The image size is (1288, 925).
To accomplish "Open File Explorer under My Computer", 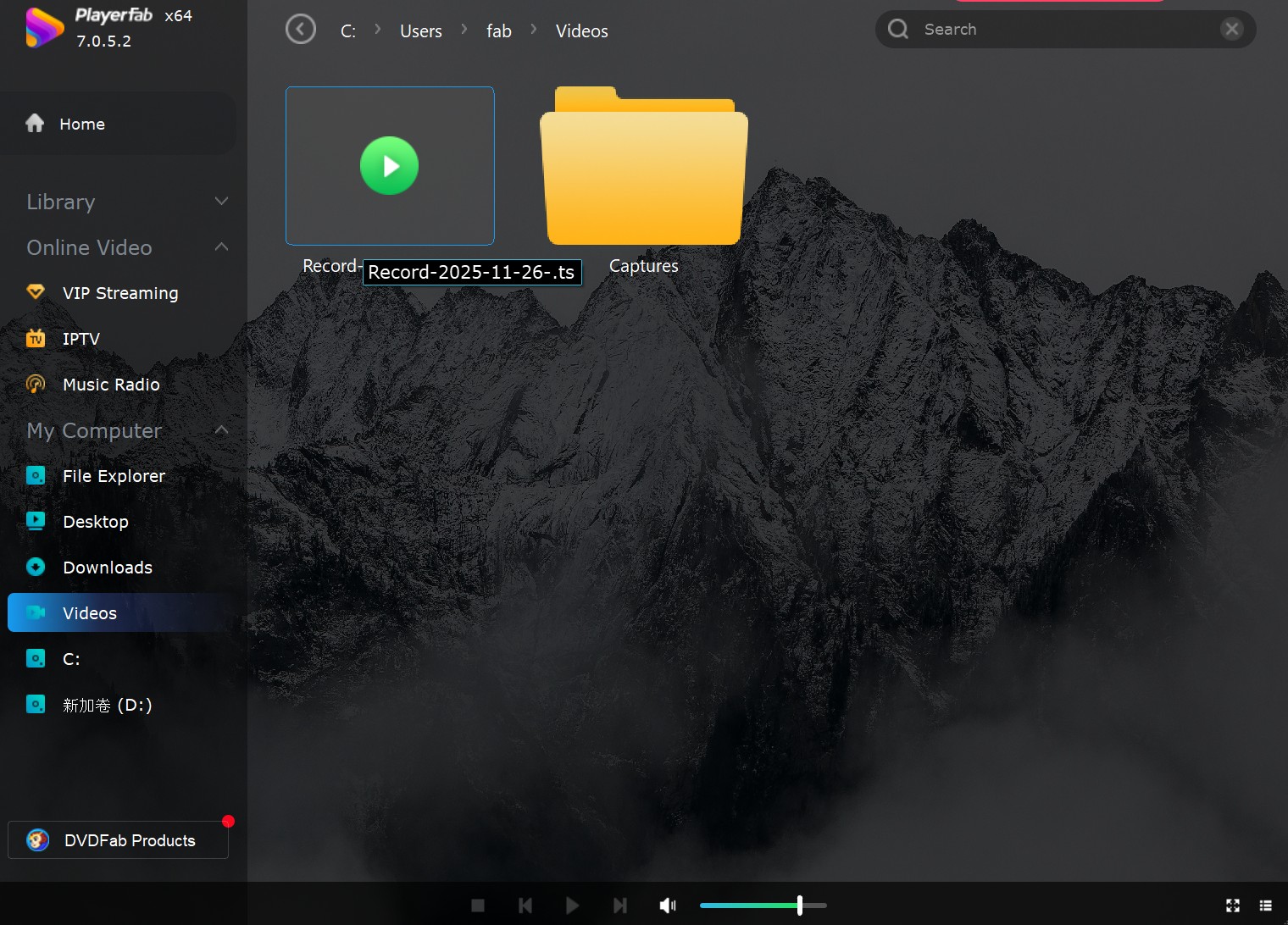I will [114, 475].
